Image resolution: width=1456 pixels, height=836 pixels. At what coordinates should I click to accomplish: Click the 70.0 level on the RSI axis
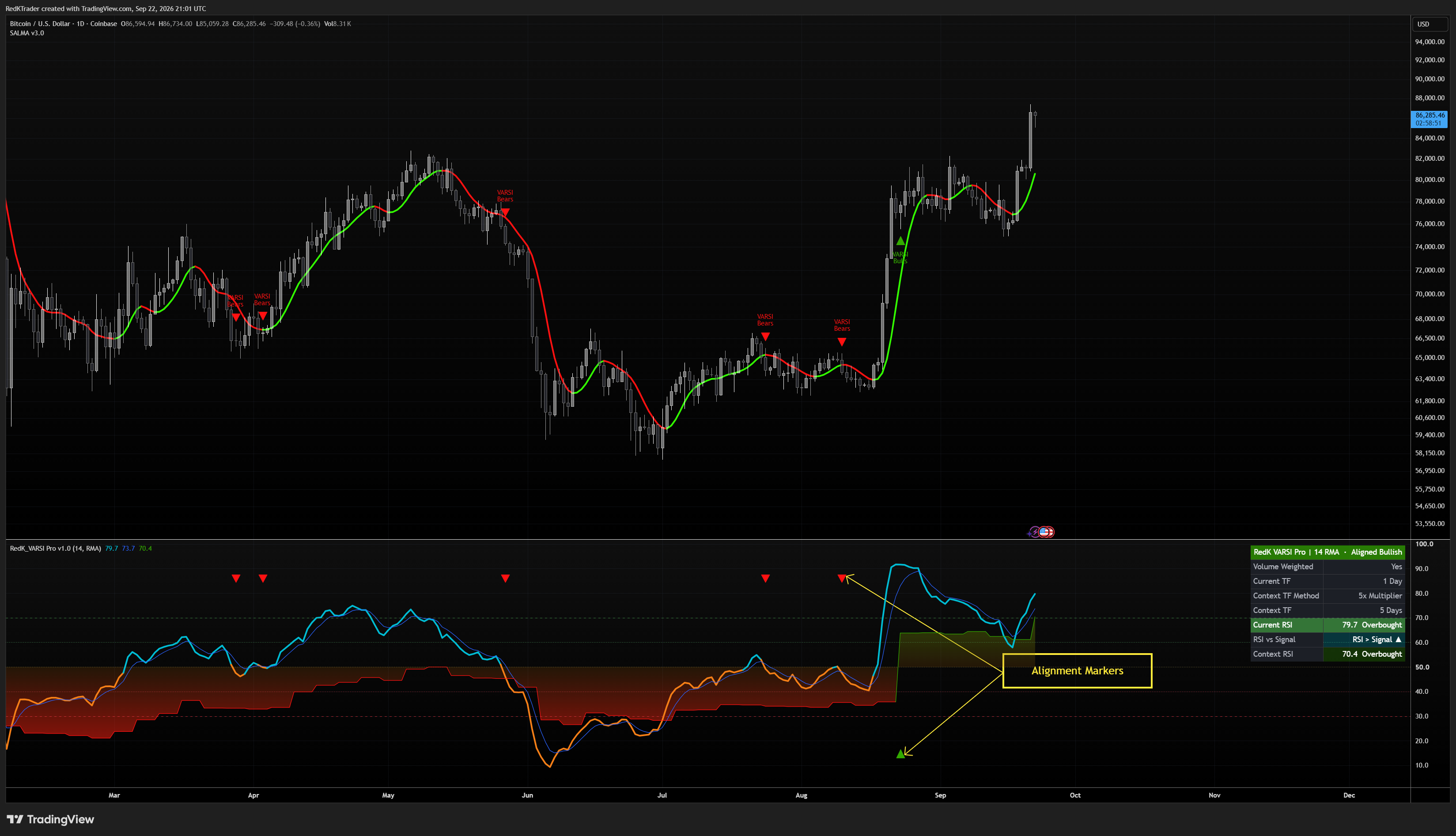click(x=1422, y=618)
